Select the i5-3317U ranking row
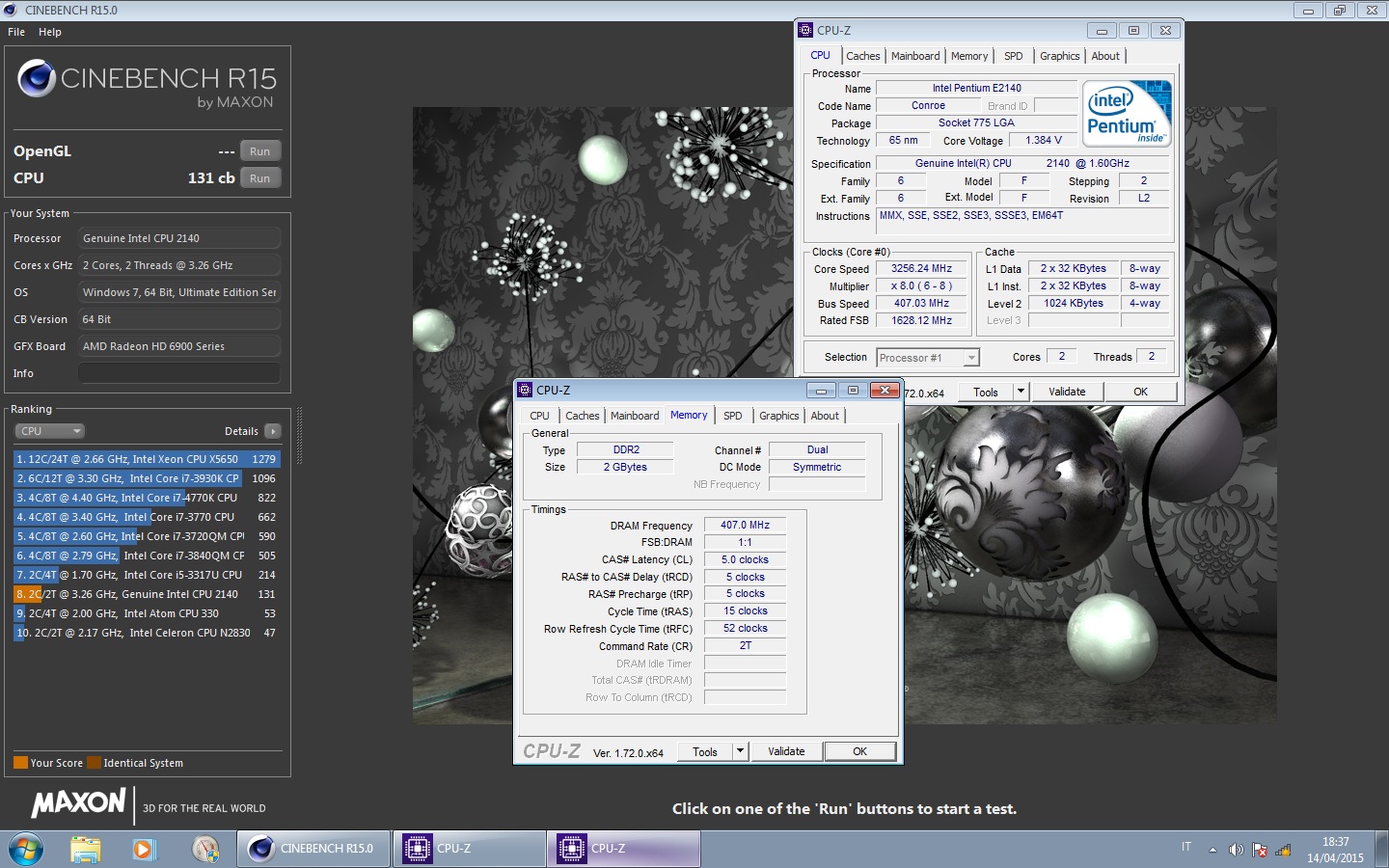 point(146,575)
